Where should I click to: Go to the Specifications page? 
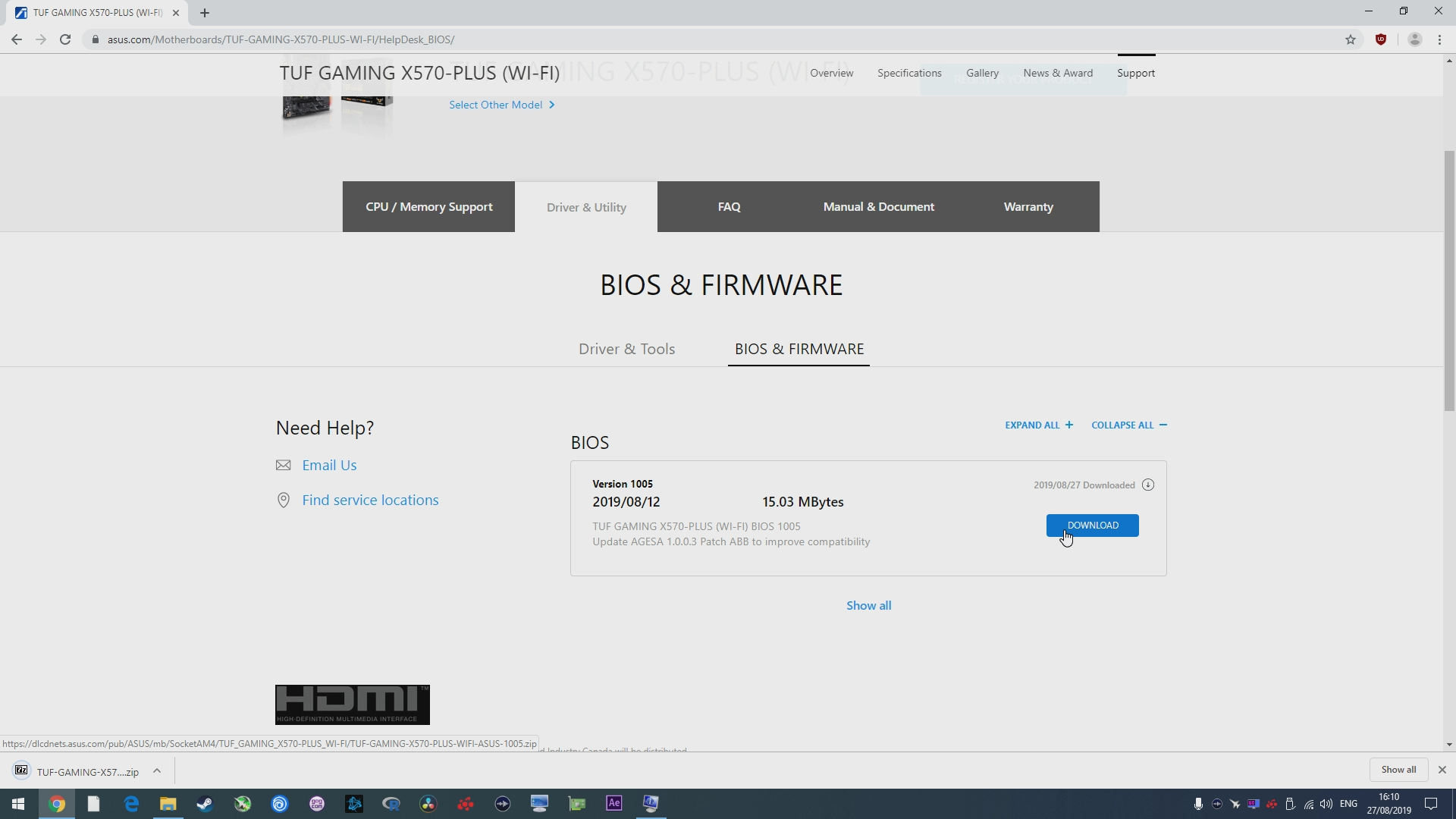pyautogui.click(x=909, y=73)
